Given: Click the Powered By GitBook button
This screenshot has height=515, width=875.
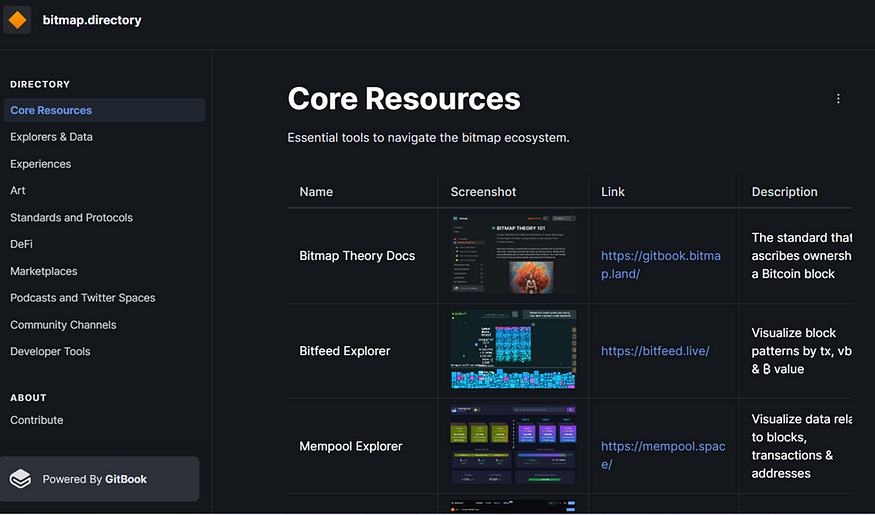Looking at the screenshot, I should pyautogui.click(x=99, y=479).
